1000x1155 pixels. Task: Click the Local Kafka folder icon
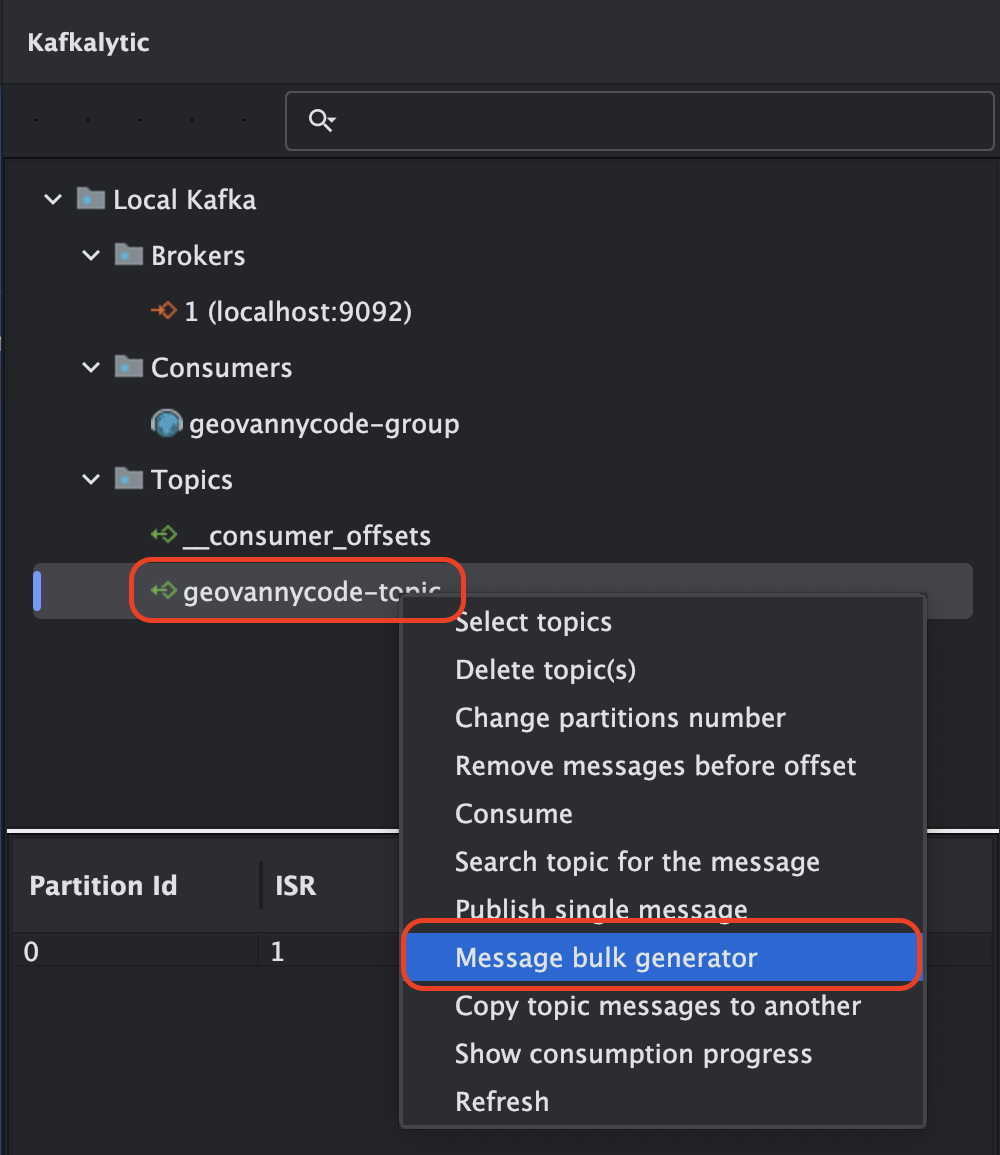coord(90,199)
